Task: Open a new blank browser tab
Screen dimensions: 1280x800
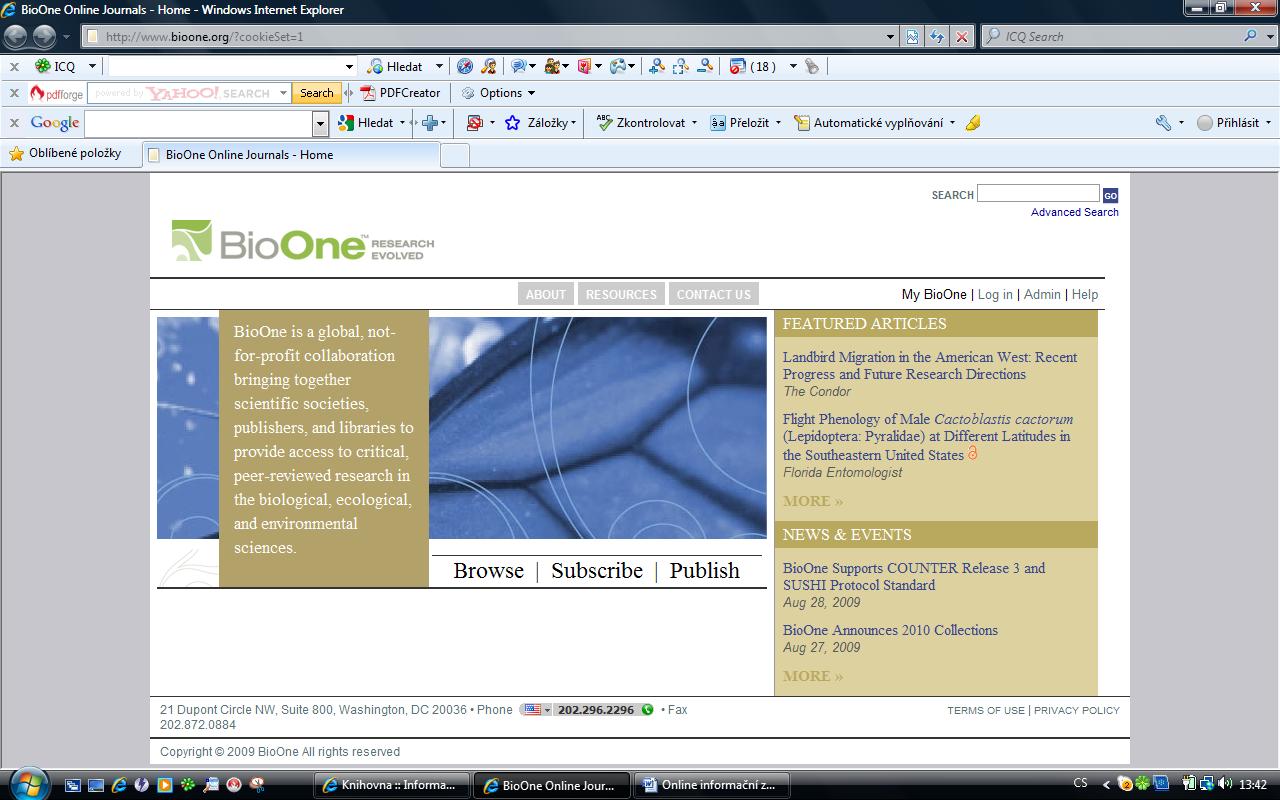Action: (x=454, y=155)
